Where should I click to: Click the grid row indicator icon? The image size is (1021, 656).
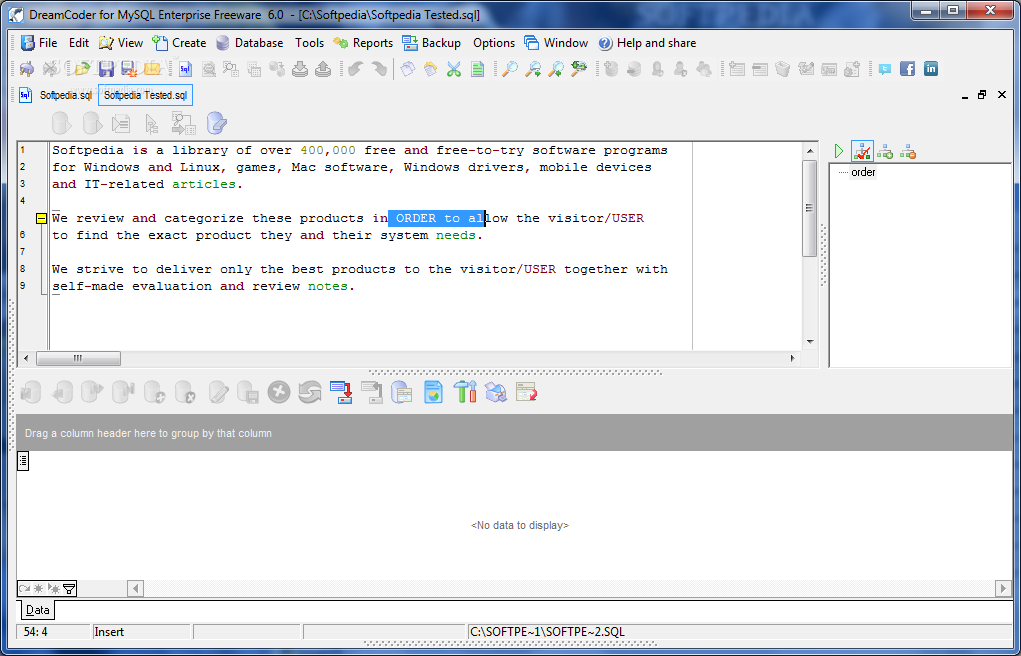[23, 462]
